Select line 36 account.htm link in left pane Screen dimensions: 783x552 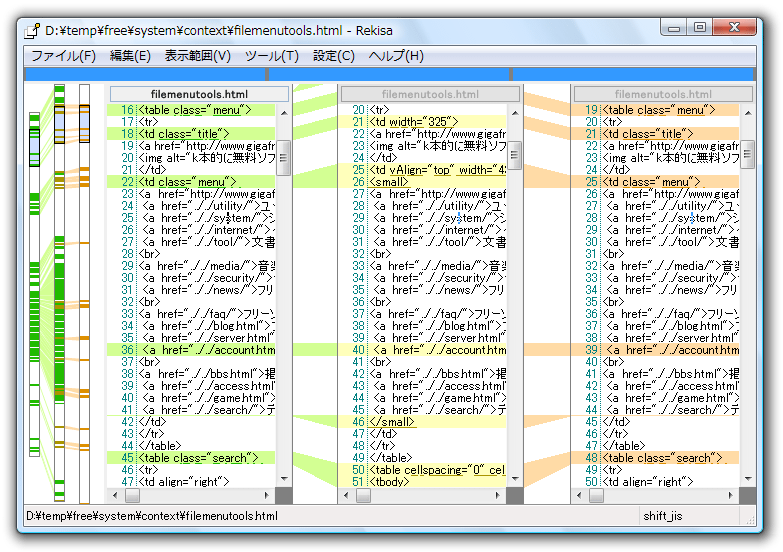(x=191, y=350)
